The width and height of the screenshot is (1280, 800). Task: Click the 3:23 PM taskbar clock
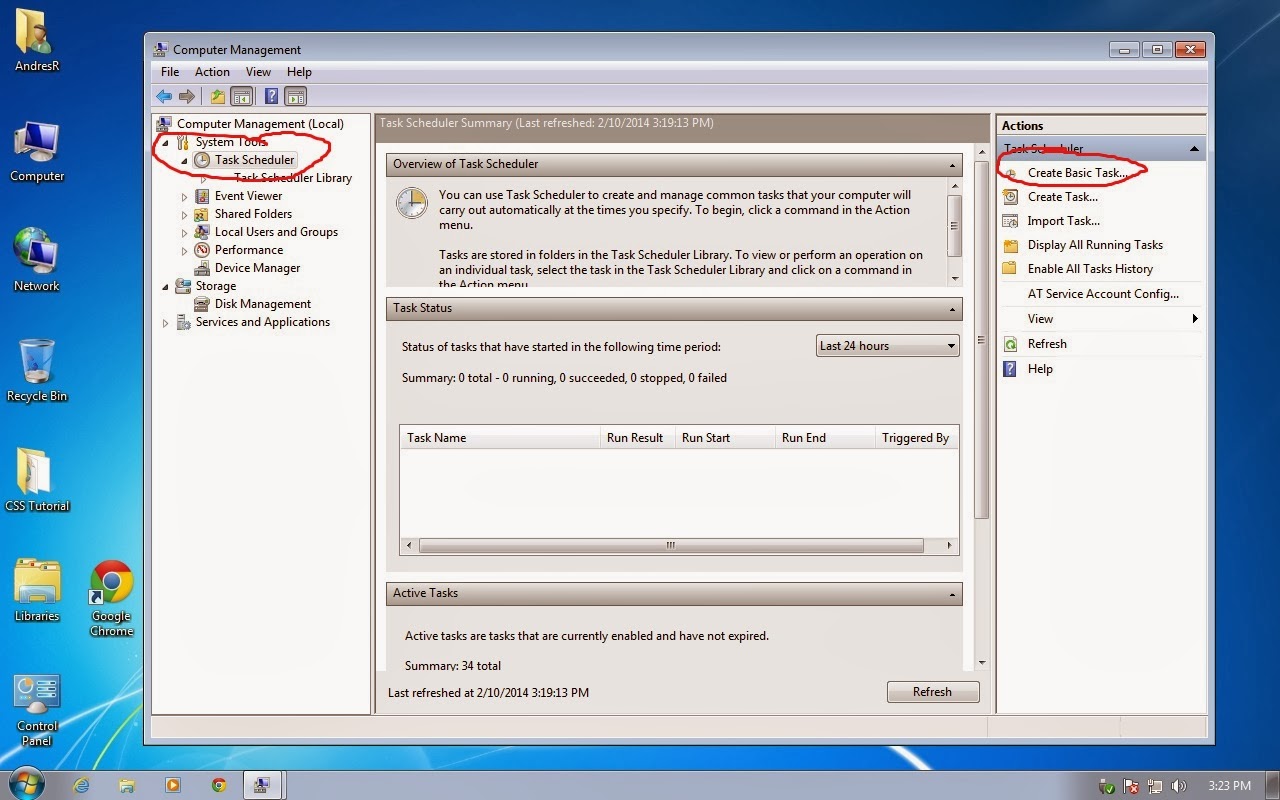1228,786
